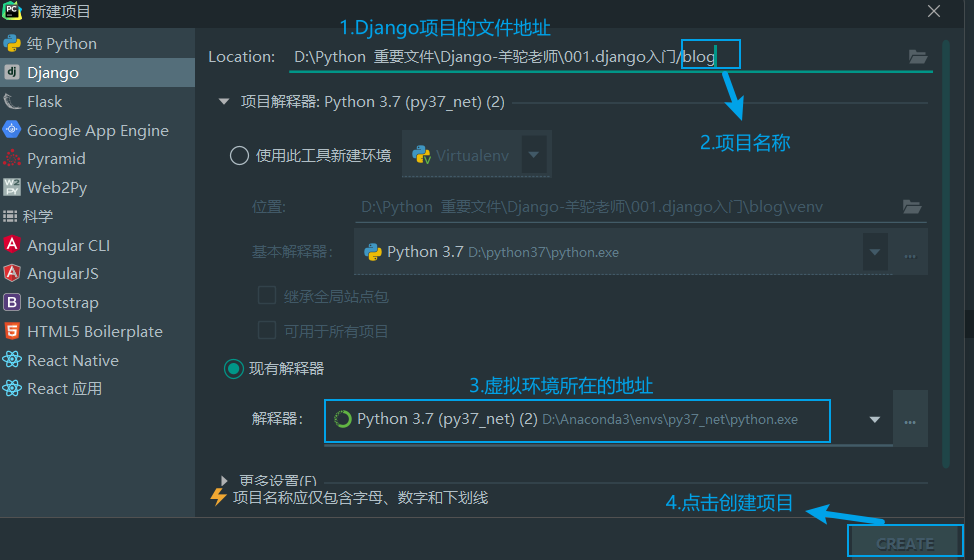Select 使用此工具新建环境 radio button
This screenshot has height=560, width=974.
pos(239,155)
